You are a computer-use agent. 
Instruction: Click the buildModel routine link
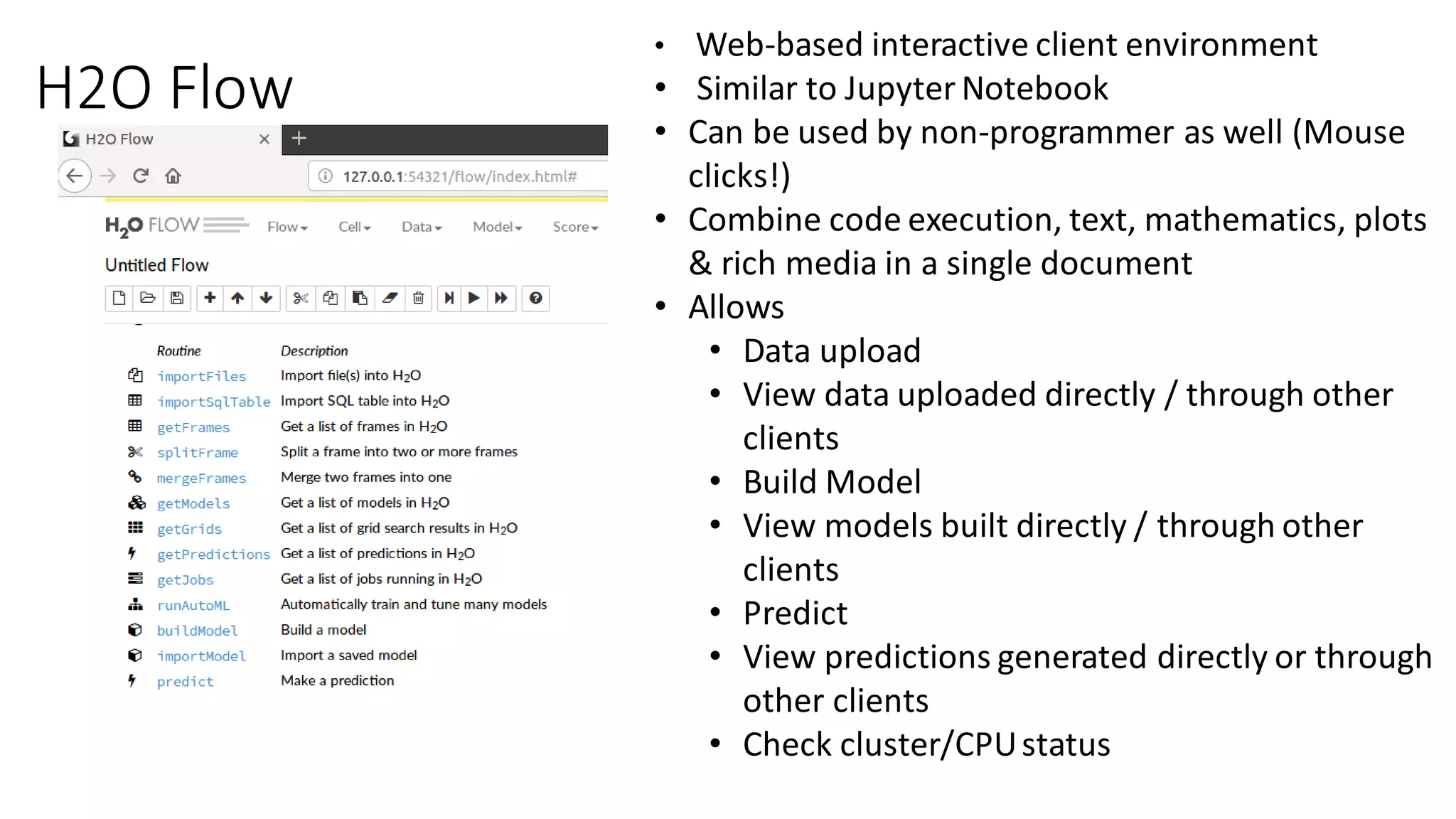[x=197, y=631]
